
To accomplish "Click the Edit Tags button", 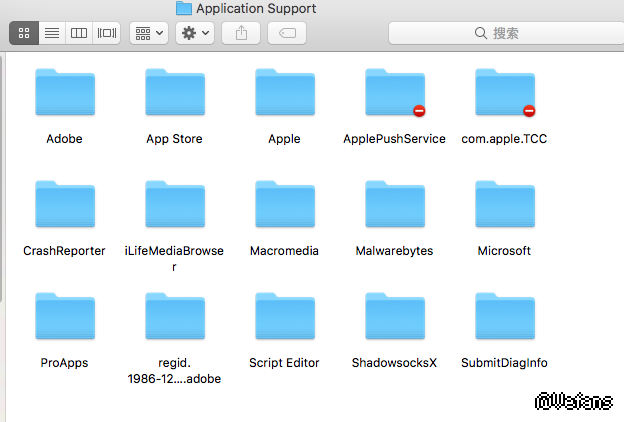I will 287,33.
